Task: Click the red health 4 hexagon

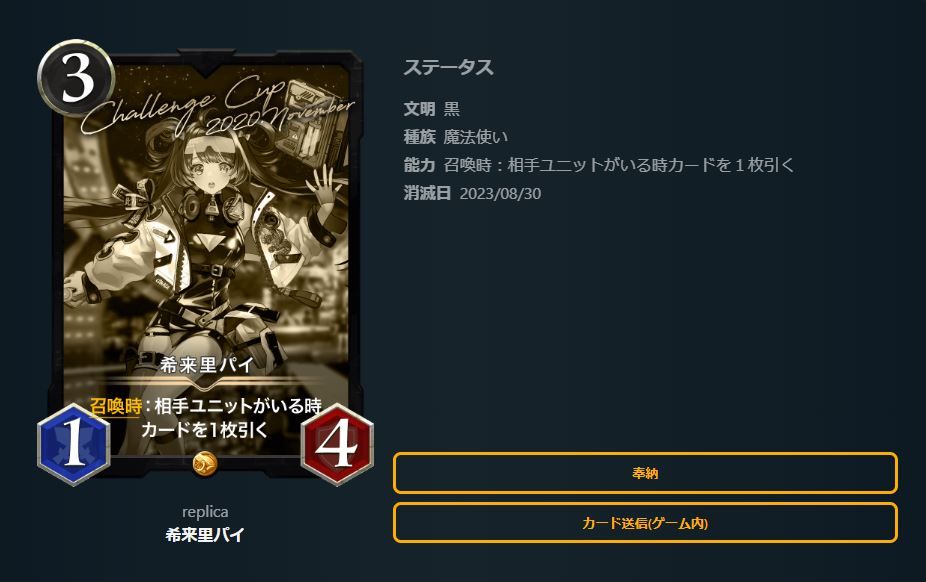Action: [x=337, y=444]
